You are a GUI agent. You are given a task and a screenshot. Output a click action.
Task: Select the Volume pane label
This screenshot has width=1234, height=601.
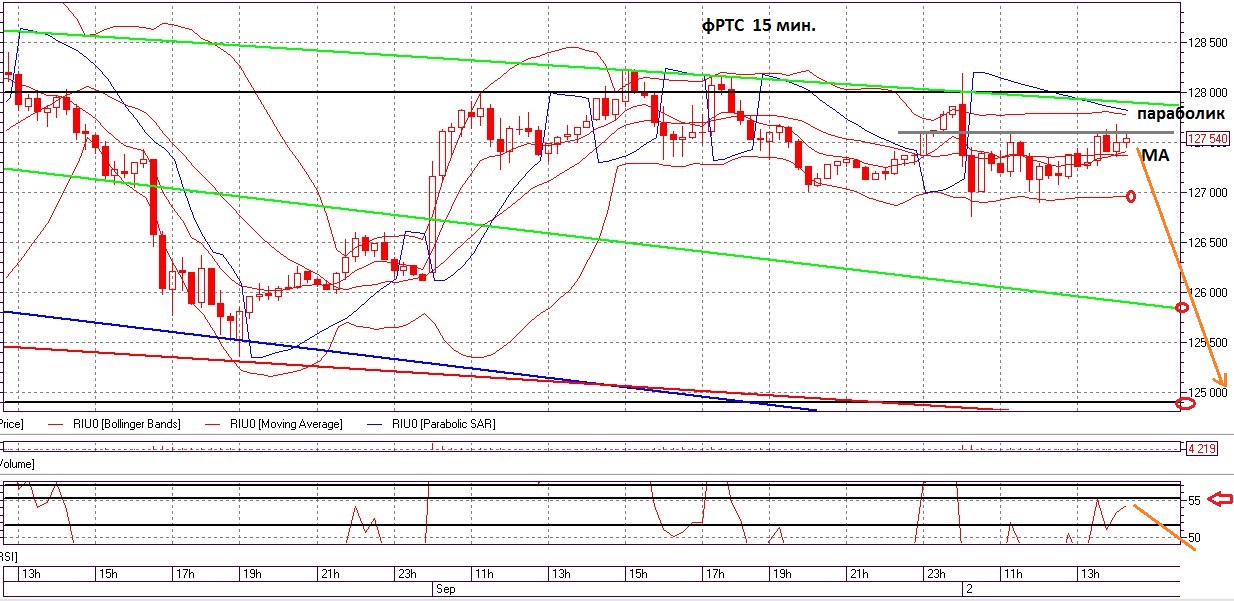[x=17, y=464]
